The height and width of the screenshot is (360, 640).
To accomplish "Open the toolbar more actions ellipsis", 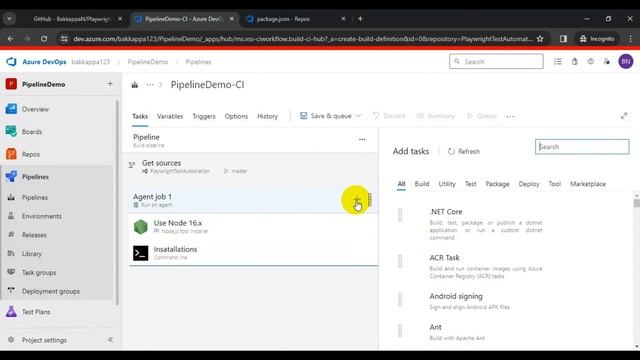I will tap(510, 116).
